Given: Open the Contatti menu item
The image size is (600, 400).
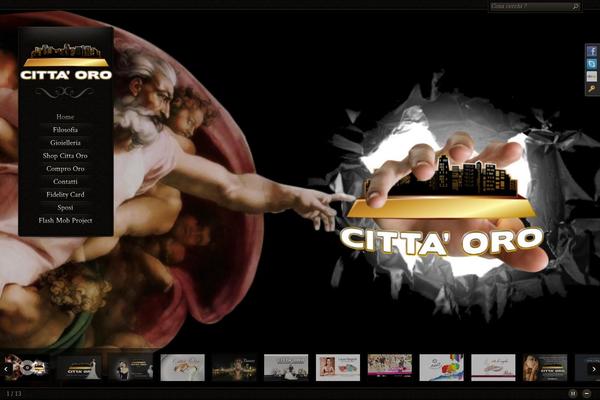Looking at the screenshot, I should click(x=65, y=182).
